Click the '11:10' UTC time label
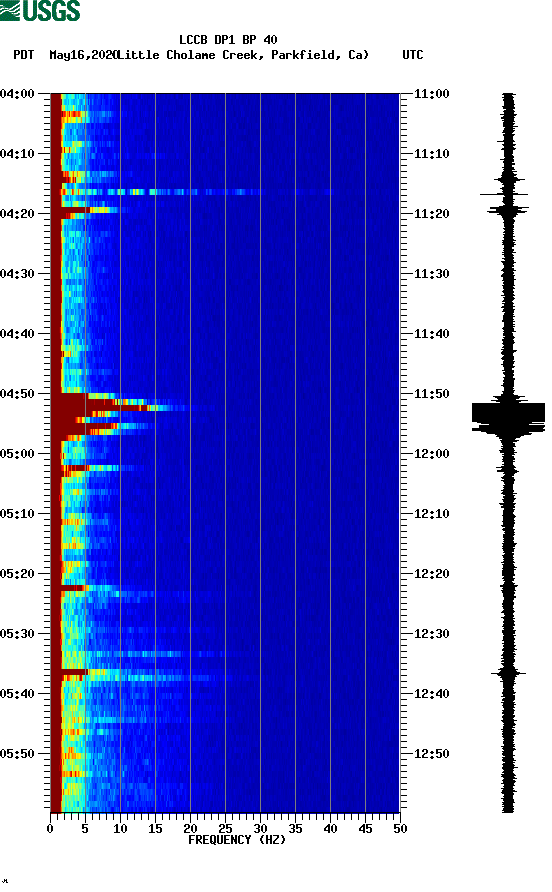This screenshot has height=892, width=552. coord(431,154)
